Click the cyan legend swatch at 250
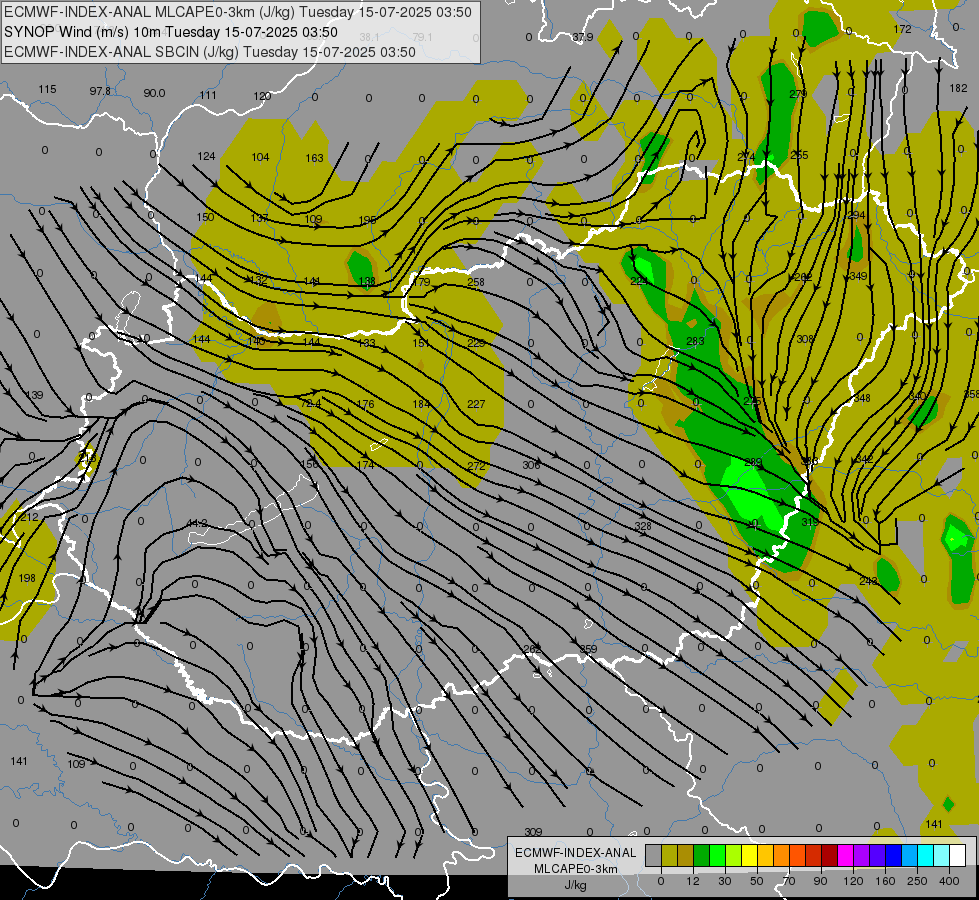This screenshot has width=979, height=900. 925,855
